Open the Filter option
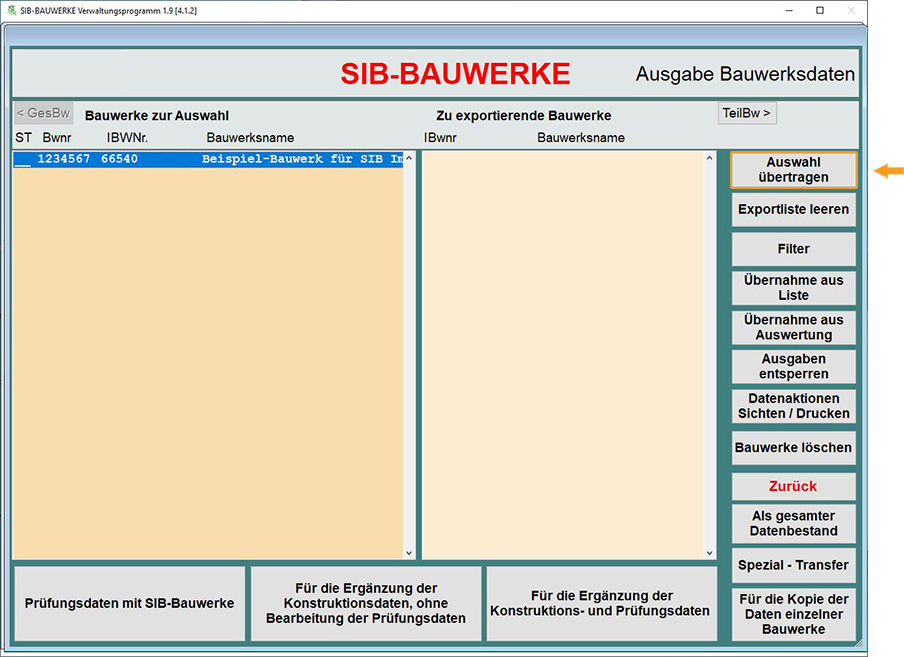This screenshot has height=657, width=904. click(793, 249)
